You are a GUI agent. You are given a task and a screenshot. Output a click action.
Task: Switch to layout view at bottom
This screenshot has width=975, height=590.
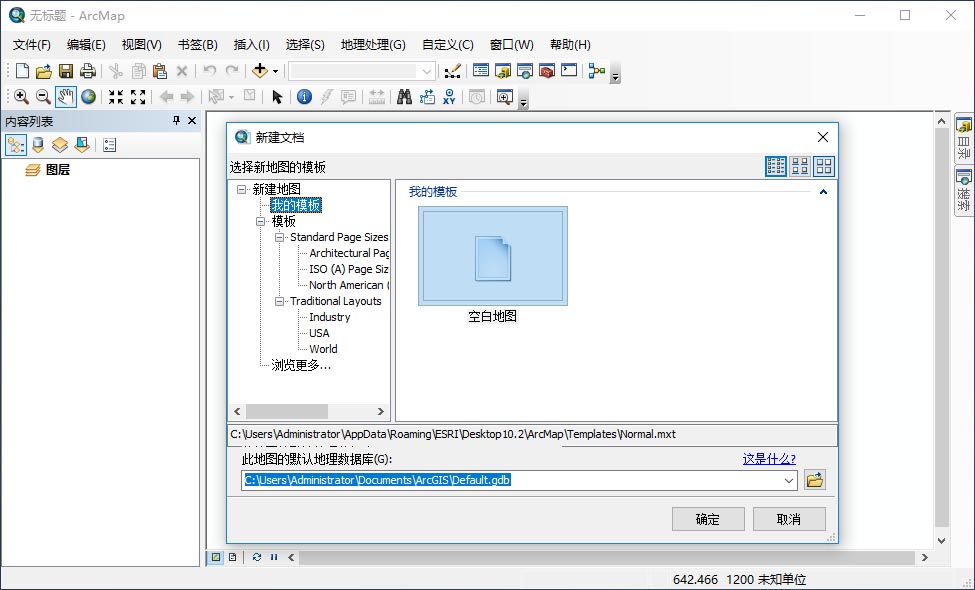(x=232, y=557)
